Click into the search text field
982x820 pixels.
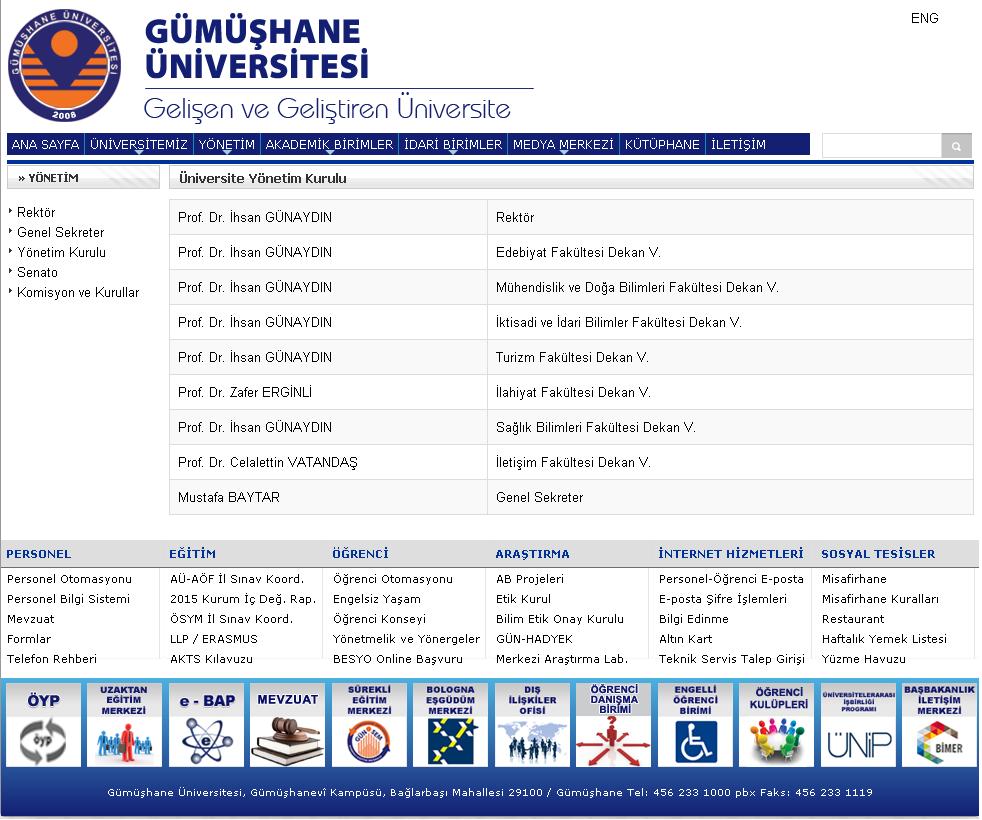881,146
